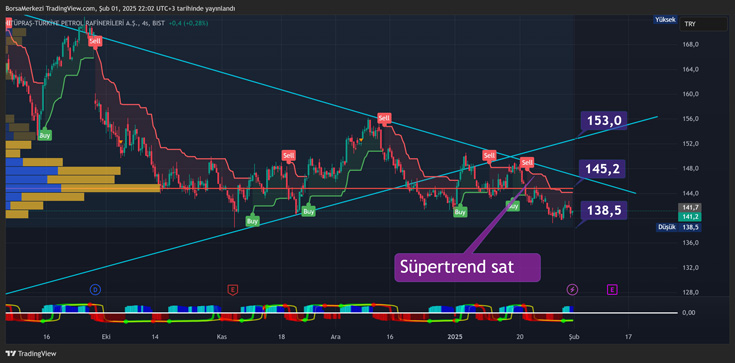
Task: Click the 152,0 price axis label
Action: pyautogui.click(x=691, y=144)
